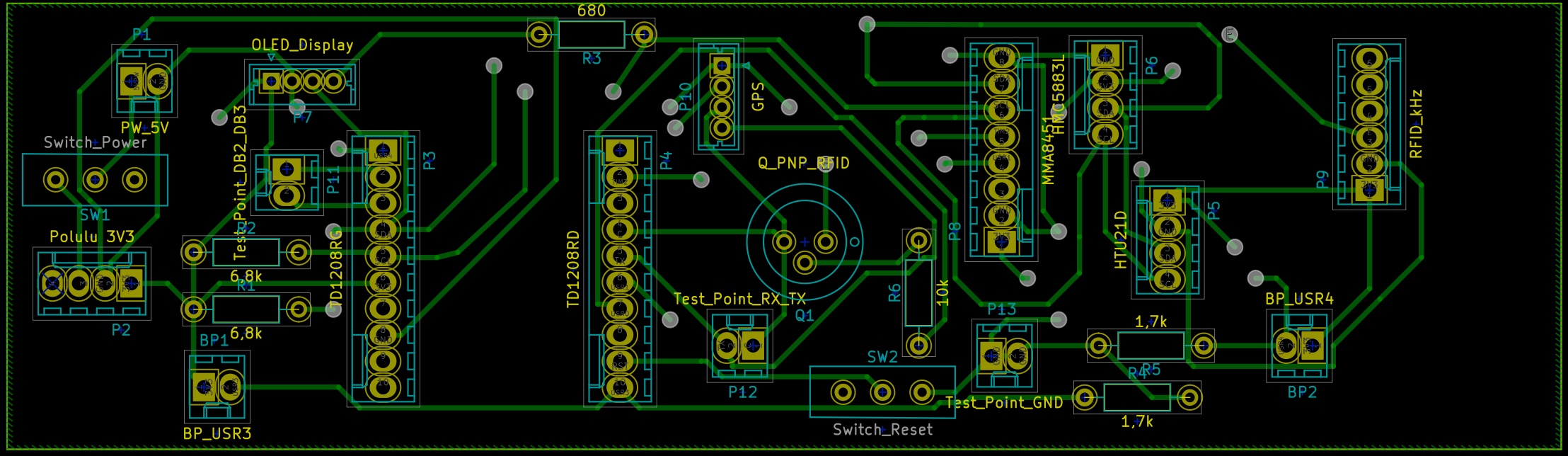Click the MMA8451 vertical label
Image resolution: width=1568 pixels, height=456 pixels.
coord(1048,150)
